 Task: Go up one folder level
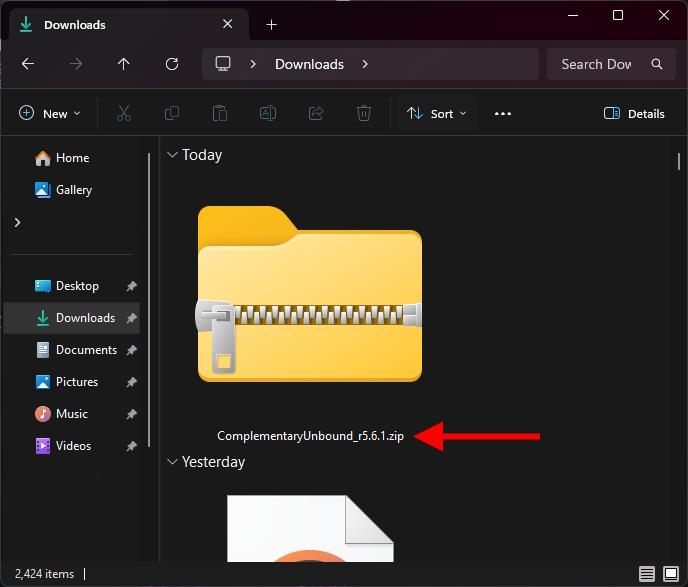(124, 64)
